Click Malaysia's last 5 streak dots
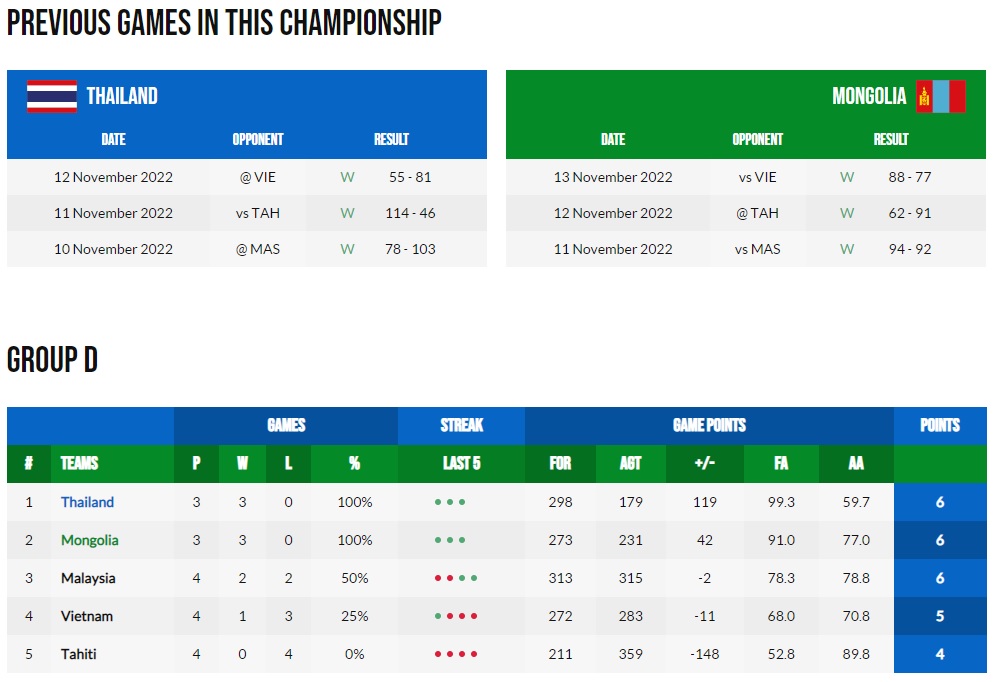The image size is (995, 682). [x=455, y=578]
